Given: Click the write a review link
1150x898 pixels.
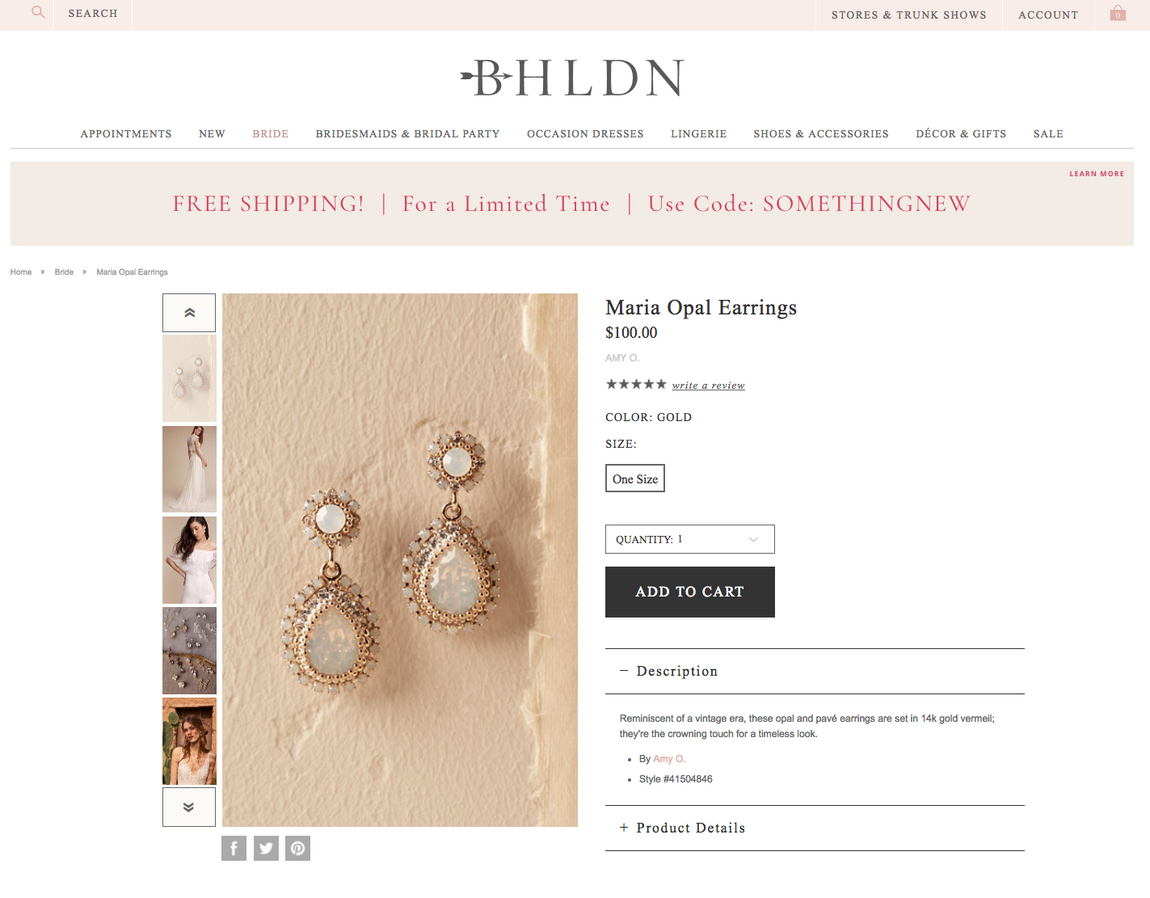Looking at the screenshot, I should click(708, 385).
